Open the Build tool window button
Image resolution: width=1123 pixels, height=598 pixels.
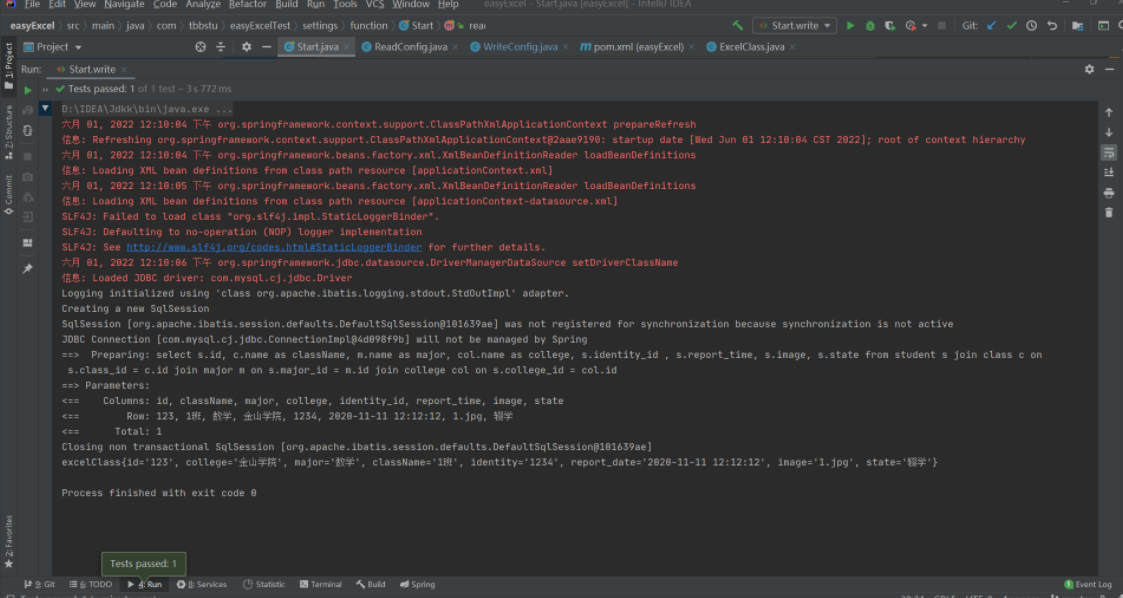[371, 584]
